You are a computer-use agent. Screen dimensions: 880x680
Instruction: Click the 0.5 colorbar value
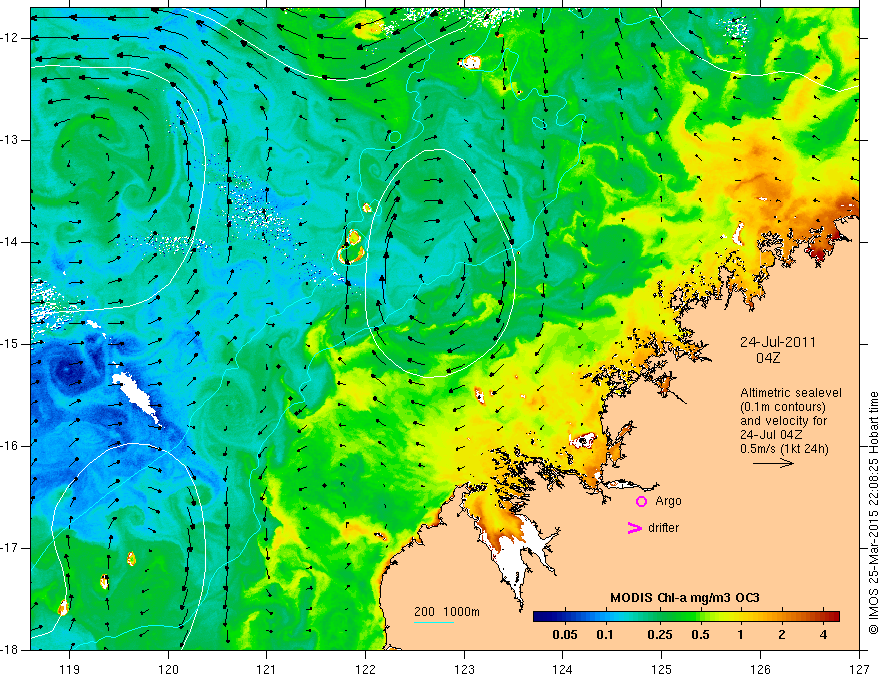coord(700,635)
